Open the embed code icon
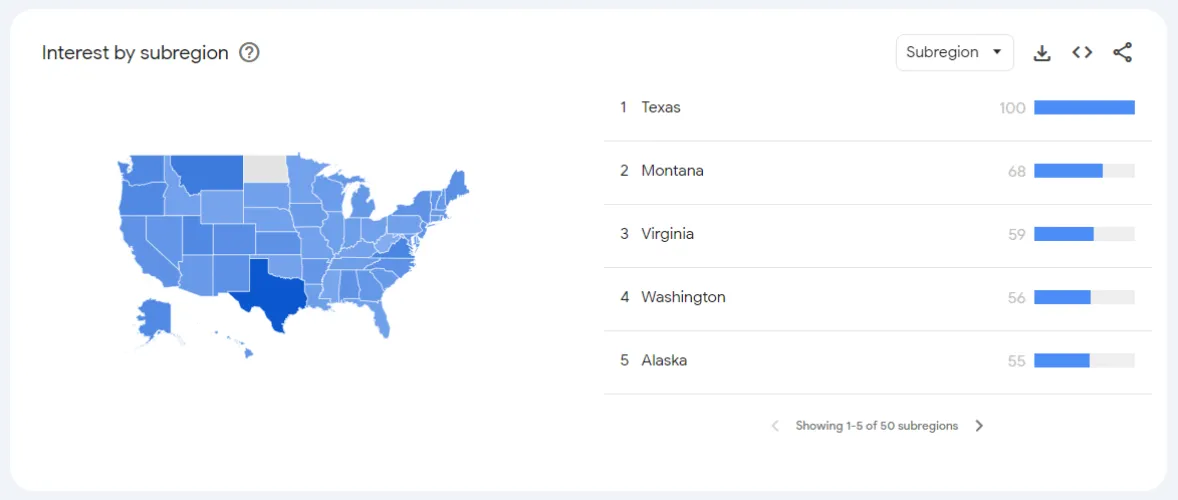 pyautogui.click(x=1082, y=53)
